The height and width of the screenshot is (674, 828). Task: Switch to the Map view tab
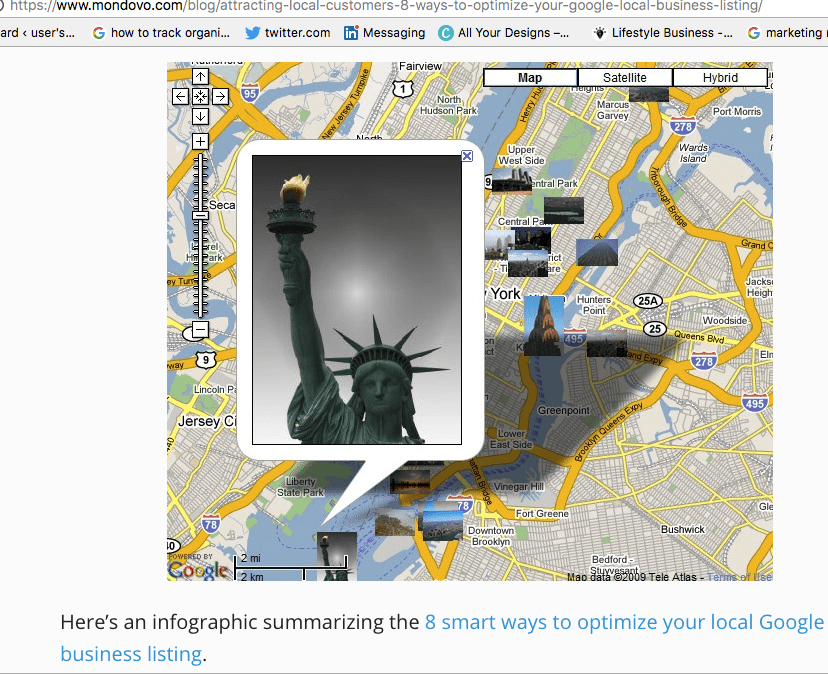[x=530, y=78]
